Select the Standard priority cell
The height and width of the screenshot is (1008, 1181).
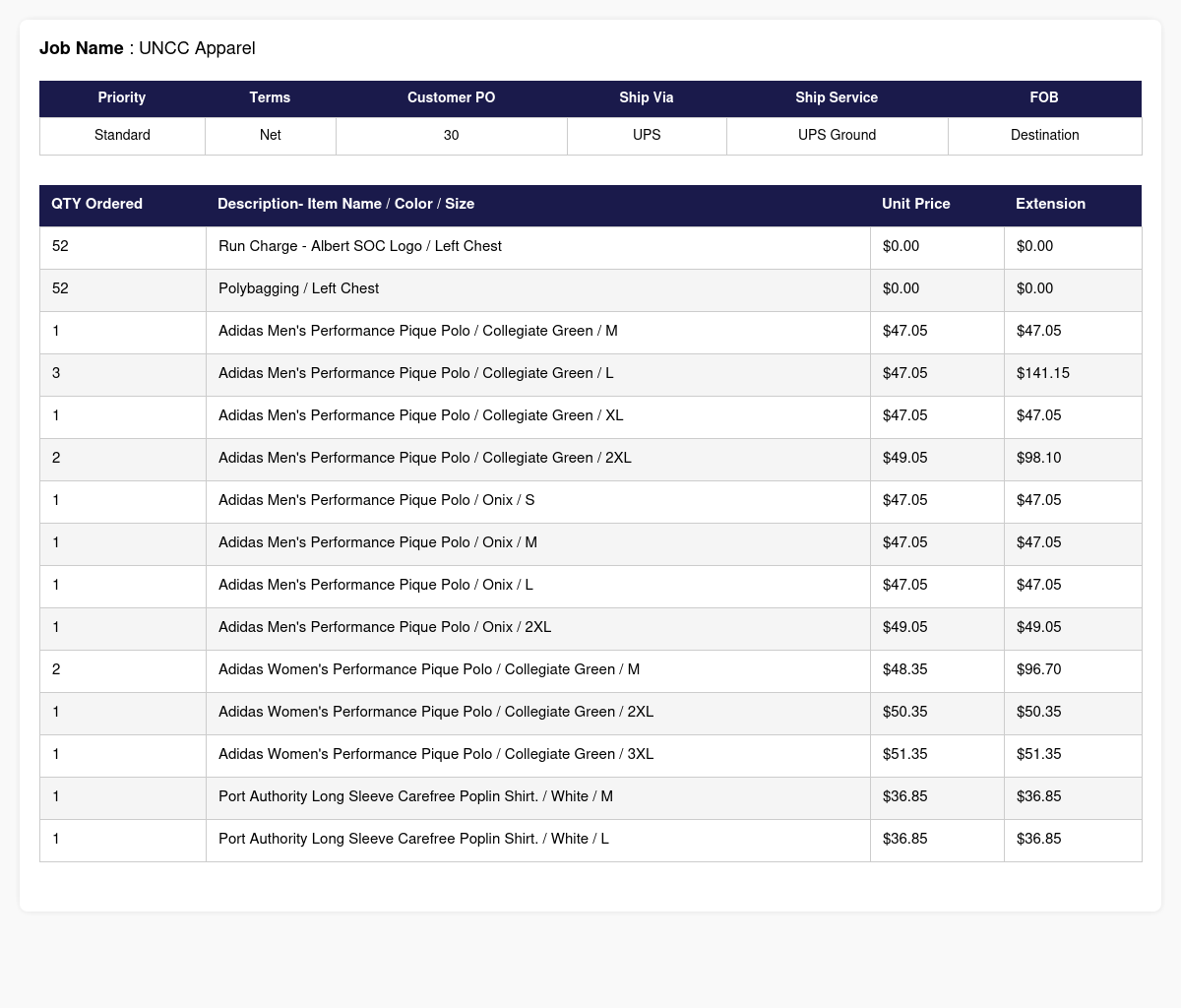click(x=122, y=135)
